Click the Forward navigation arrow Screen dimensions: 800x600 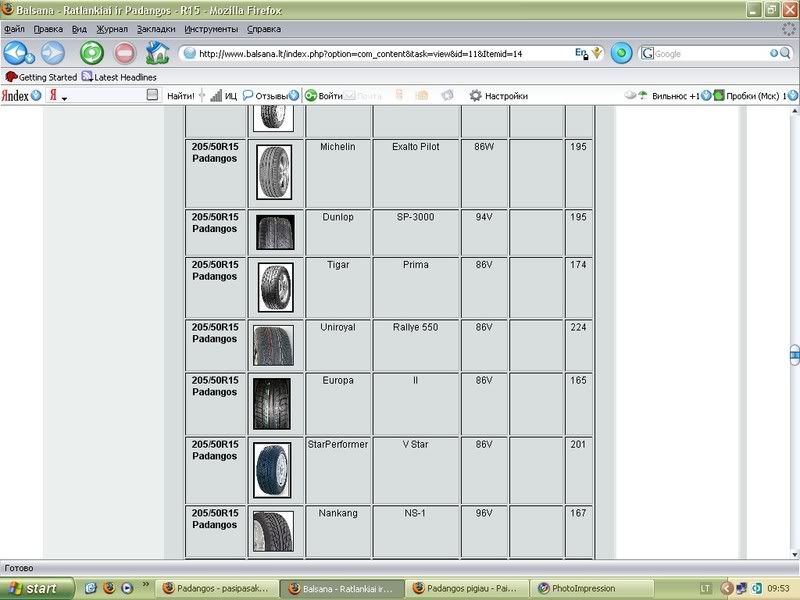[x=52, y=54]
